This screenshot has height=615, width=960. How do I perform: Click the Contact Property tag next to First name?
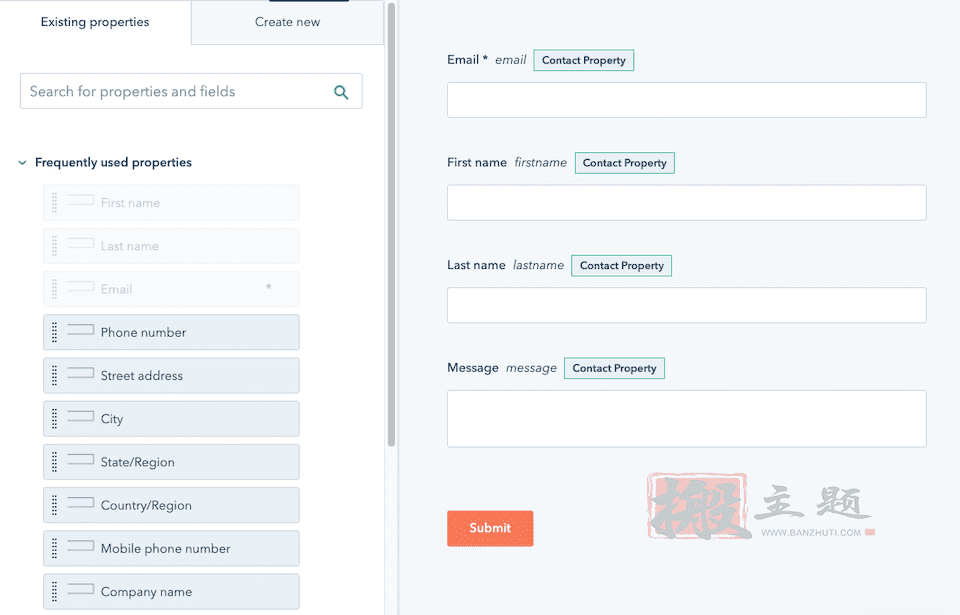(624, 163)
